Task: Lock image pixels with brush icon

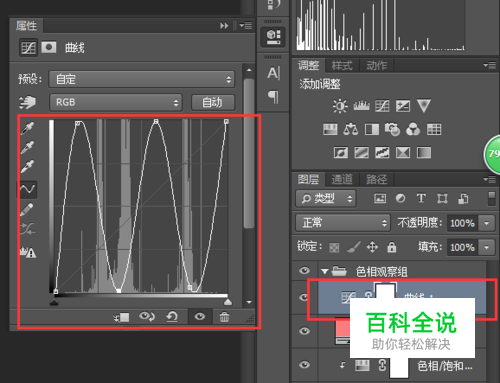Action: (x=353, y=247)
